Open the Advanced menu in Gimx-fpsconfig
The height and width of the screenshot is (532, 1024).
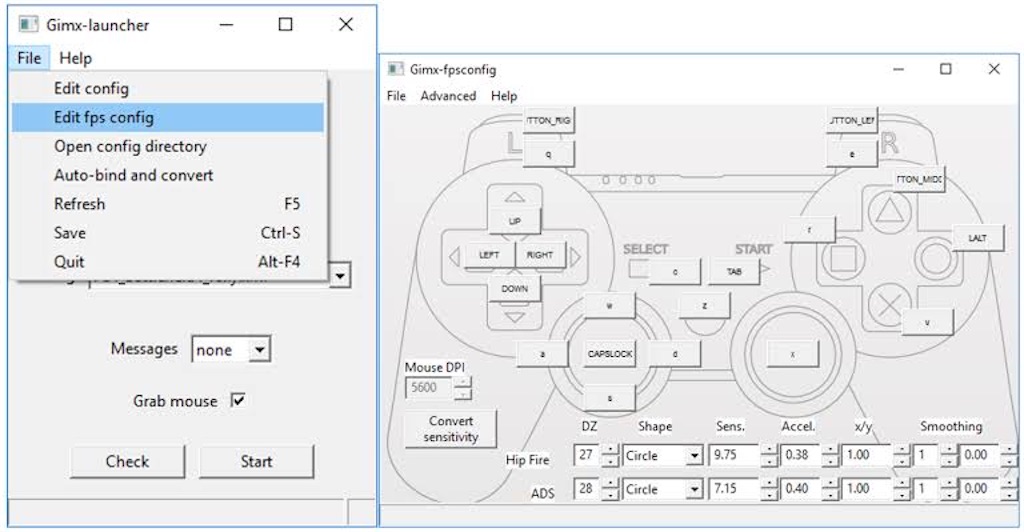click(448, 96)
